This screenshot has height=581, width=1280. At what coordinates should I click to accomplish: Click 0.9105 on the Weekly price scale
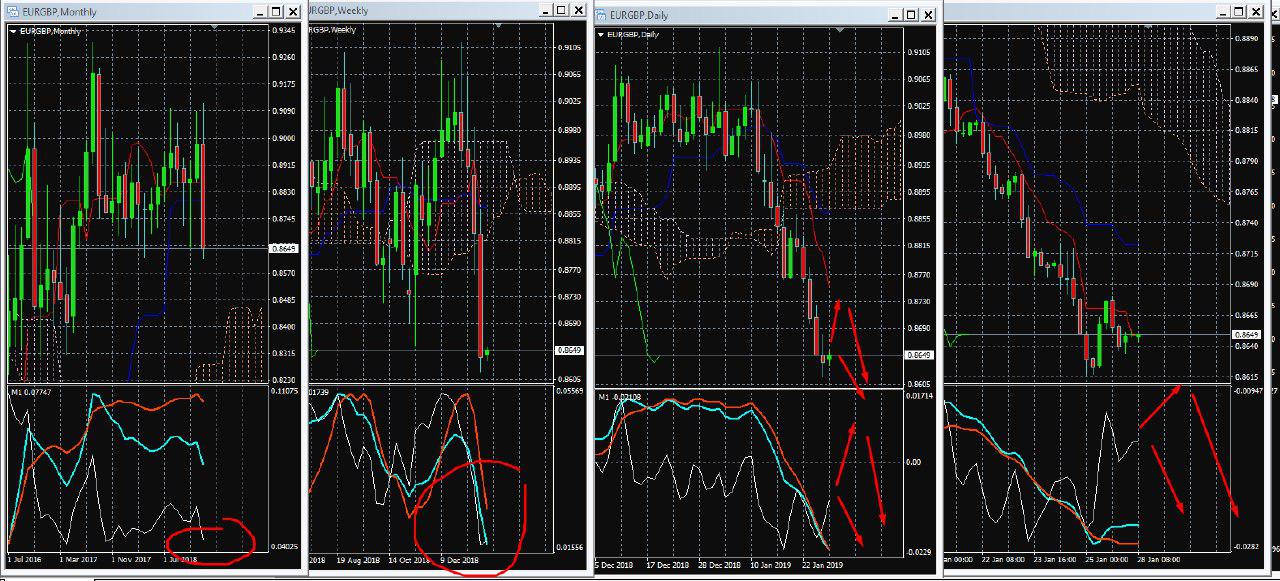570,47
